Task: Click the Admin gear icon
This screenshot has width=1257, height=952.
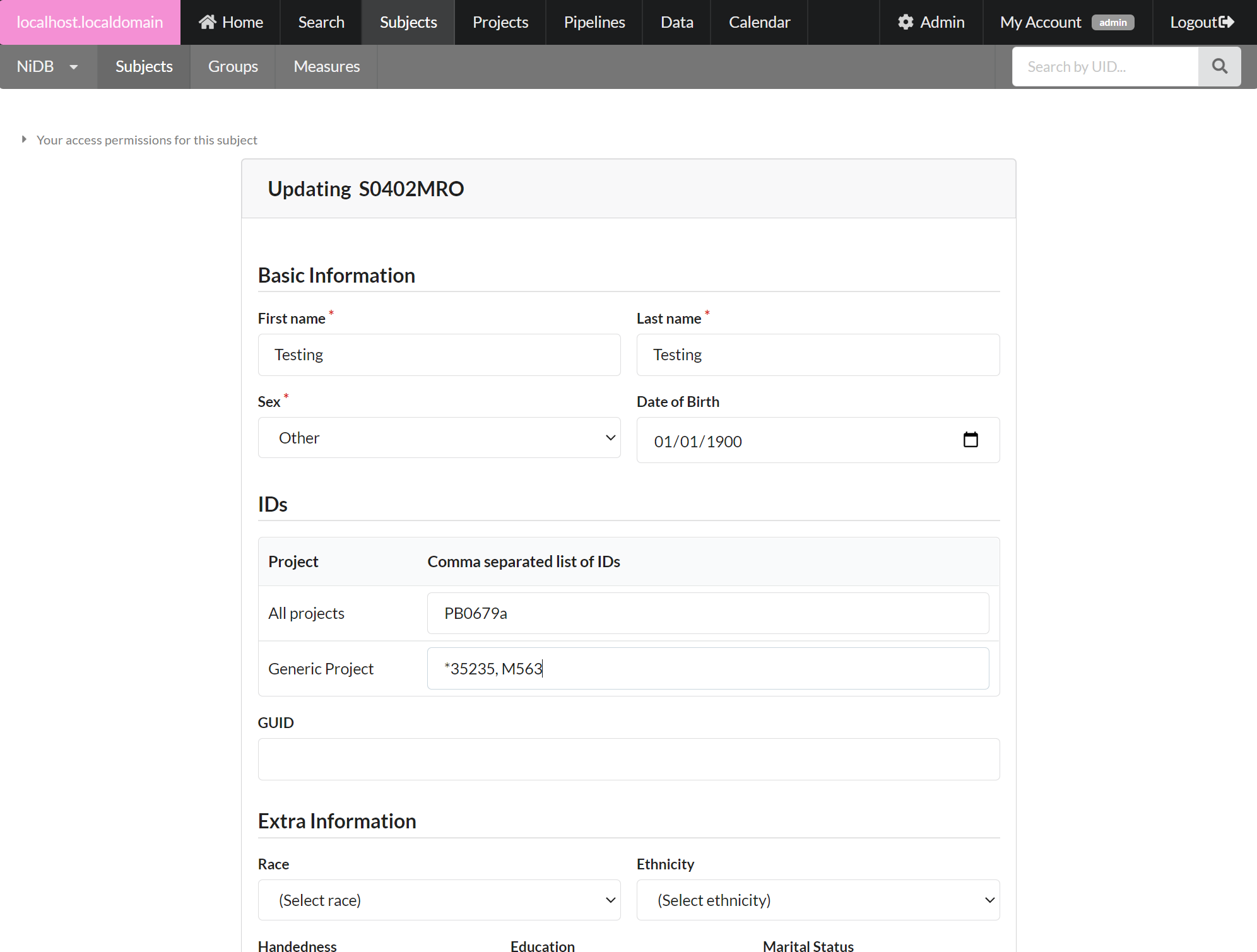Action: tap(905, 22)
